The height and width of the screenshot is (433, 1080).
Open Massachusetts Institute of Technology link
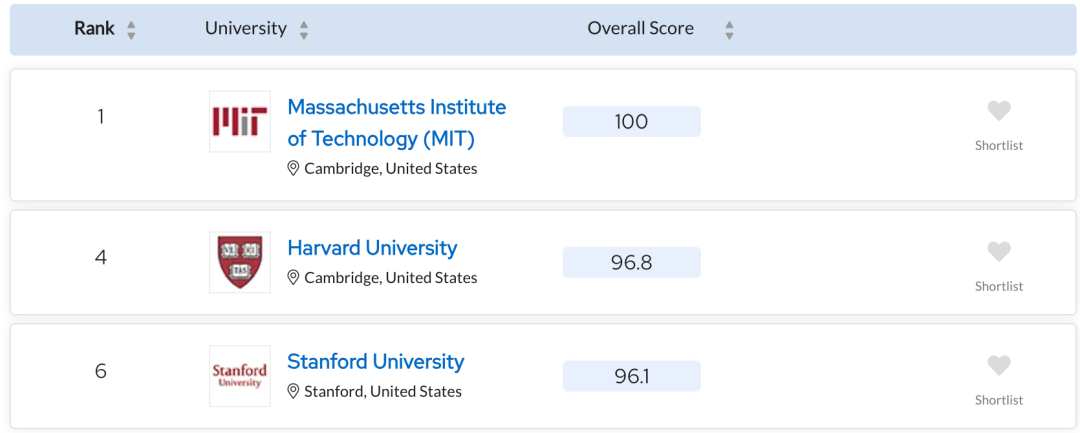point(397,123)
